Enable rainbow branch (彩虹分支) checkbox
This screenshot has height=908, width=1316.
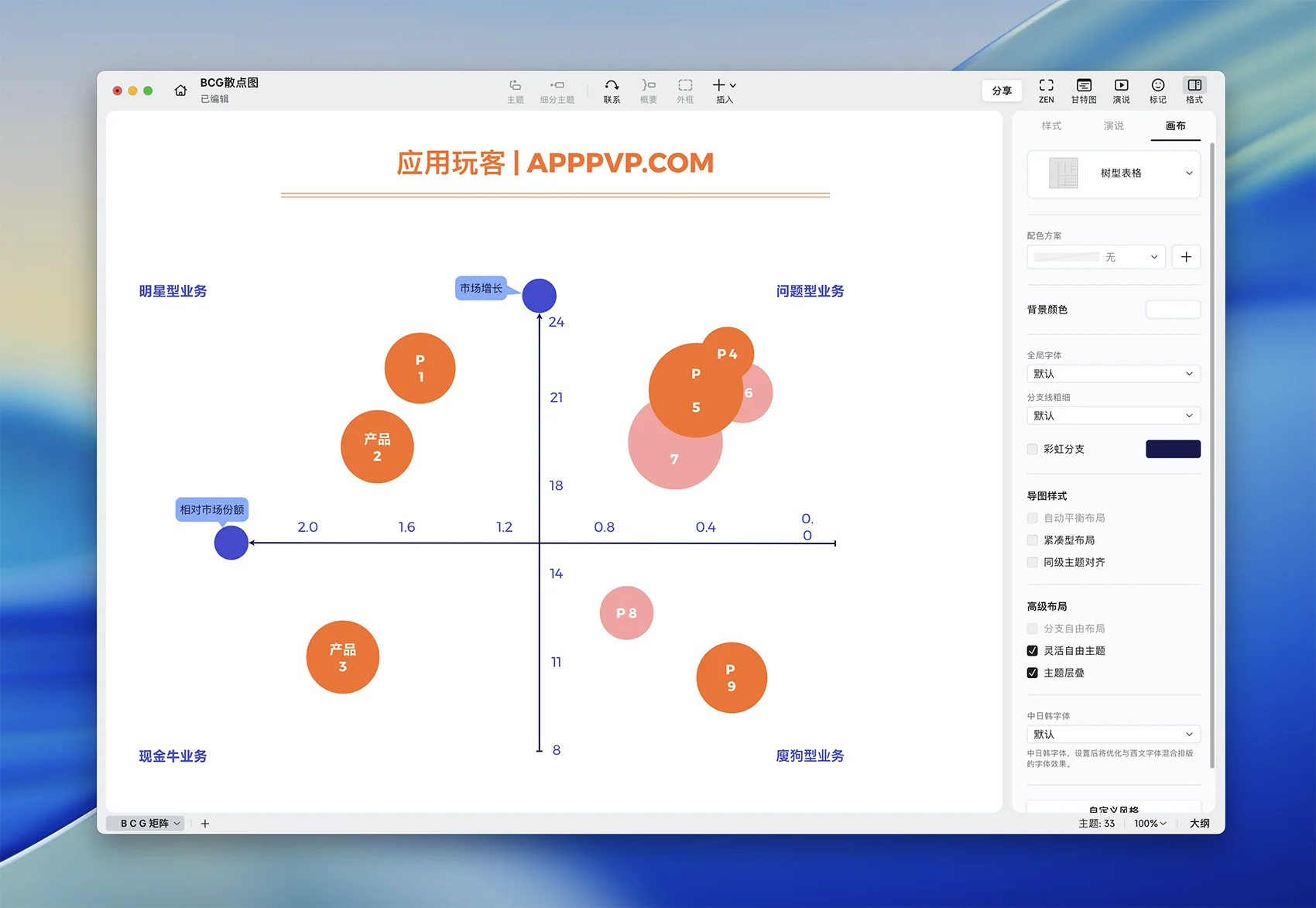[x=1032, y=449]
